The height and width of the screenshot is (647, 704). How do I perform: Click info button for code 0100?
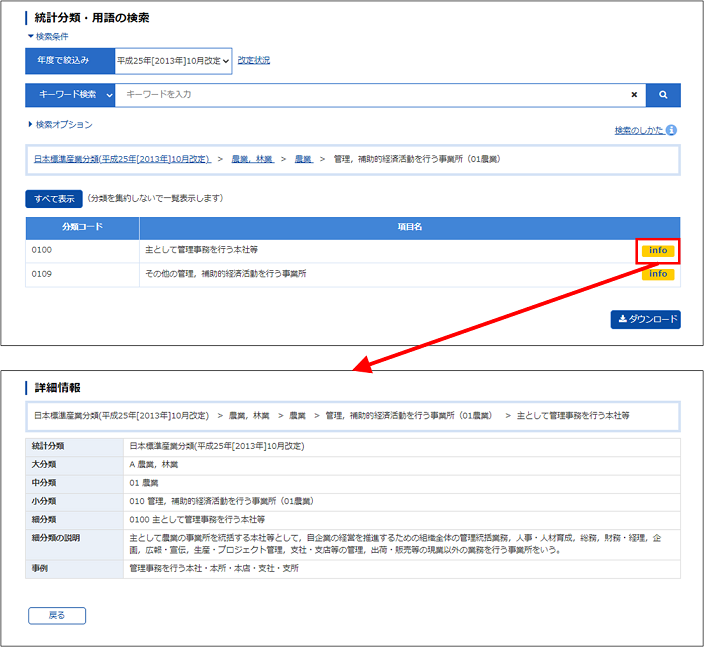tap(658, 251)
